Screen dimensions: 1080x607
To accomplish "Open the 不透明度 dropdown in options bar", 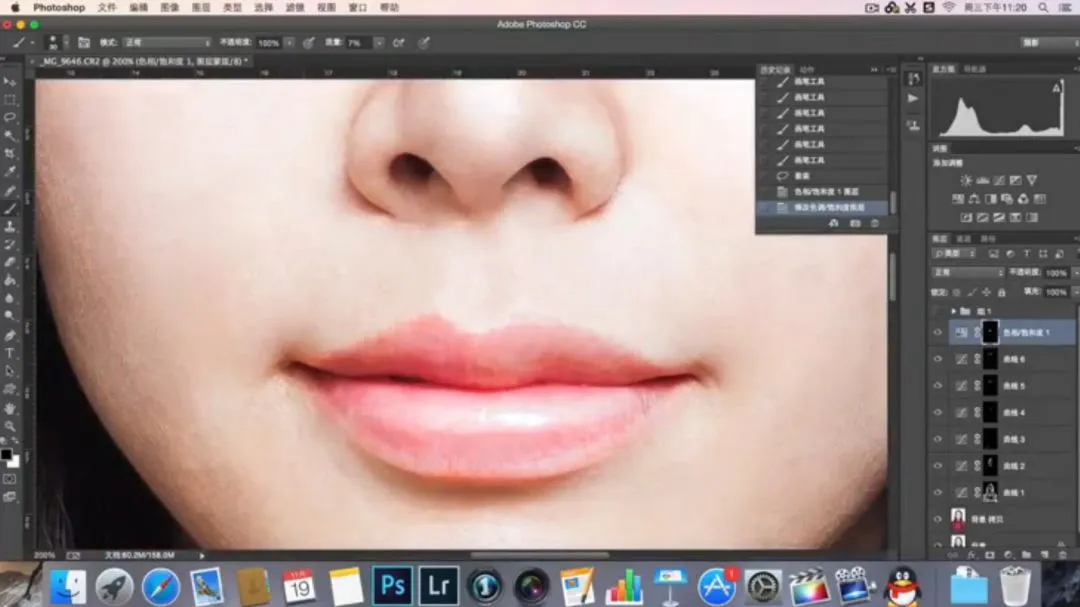I will (x=289, y=43).
